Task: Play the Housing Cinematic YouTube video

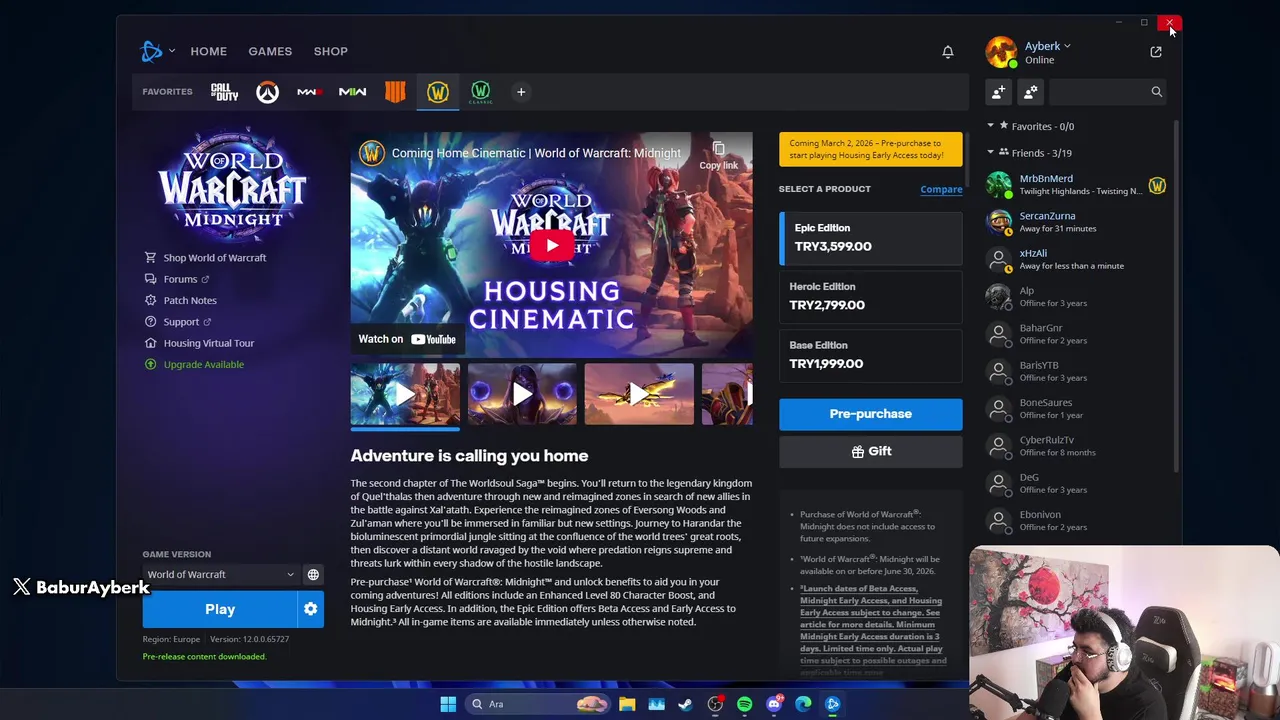Action: (x=551, y=245)
